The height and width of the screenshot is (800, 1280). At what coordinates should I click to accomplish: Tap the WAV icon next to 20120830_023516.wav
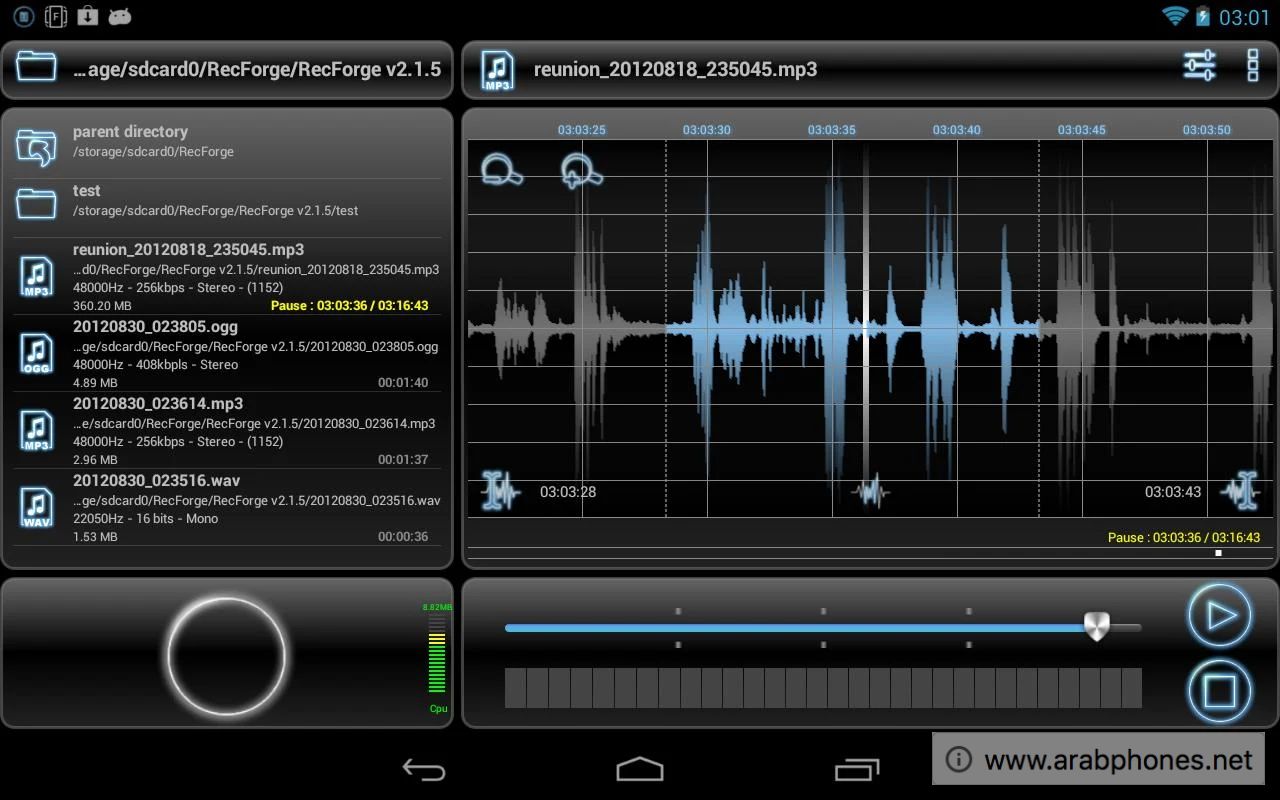36,506
